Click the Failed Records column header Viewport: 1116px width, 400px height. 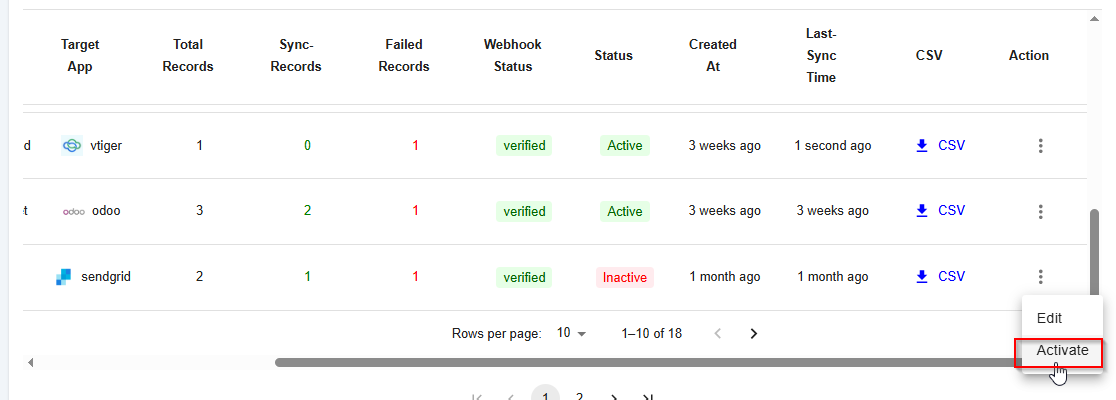404,56
